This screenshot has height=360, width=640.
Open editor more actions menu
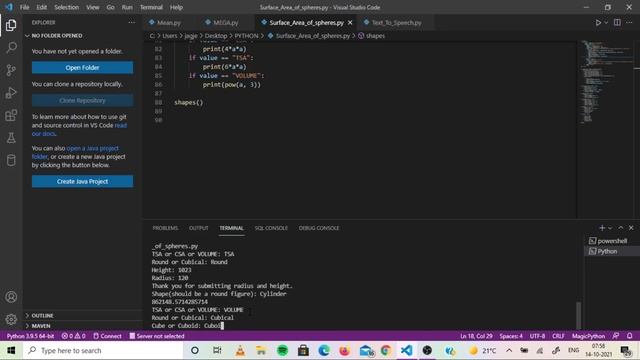tap(629, 22)
